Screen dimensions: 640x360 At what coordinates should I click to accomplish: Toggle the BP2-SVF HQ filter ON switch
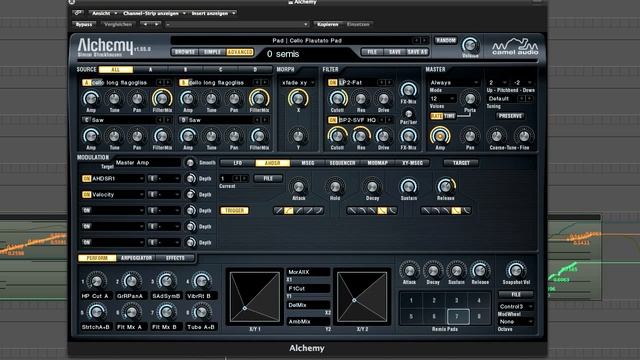click(x=332, y=120)
